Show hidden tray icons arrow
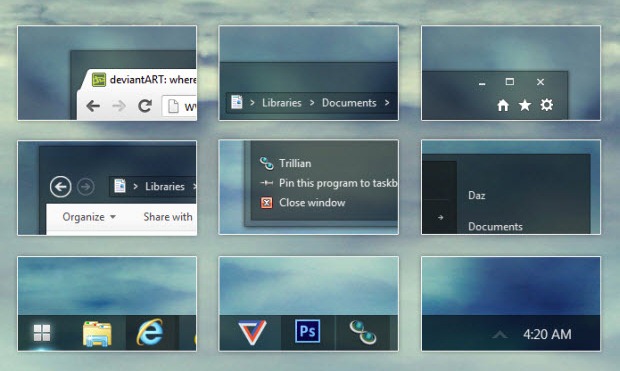The width and height of the screenshot is (620, 371). pyautogui.click(x=500, y=335)
